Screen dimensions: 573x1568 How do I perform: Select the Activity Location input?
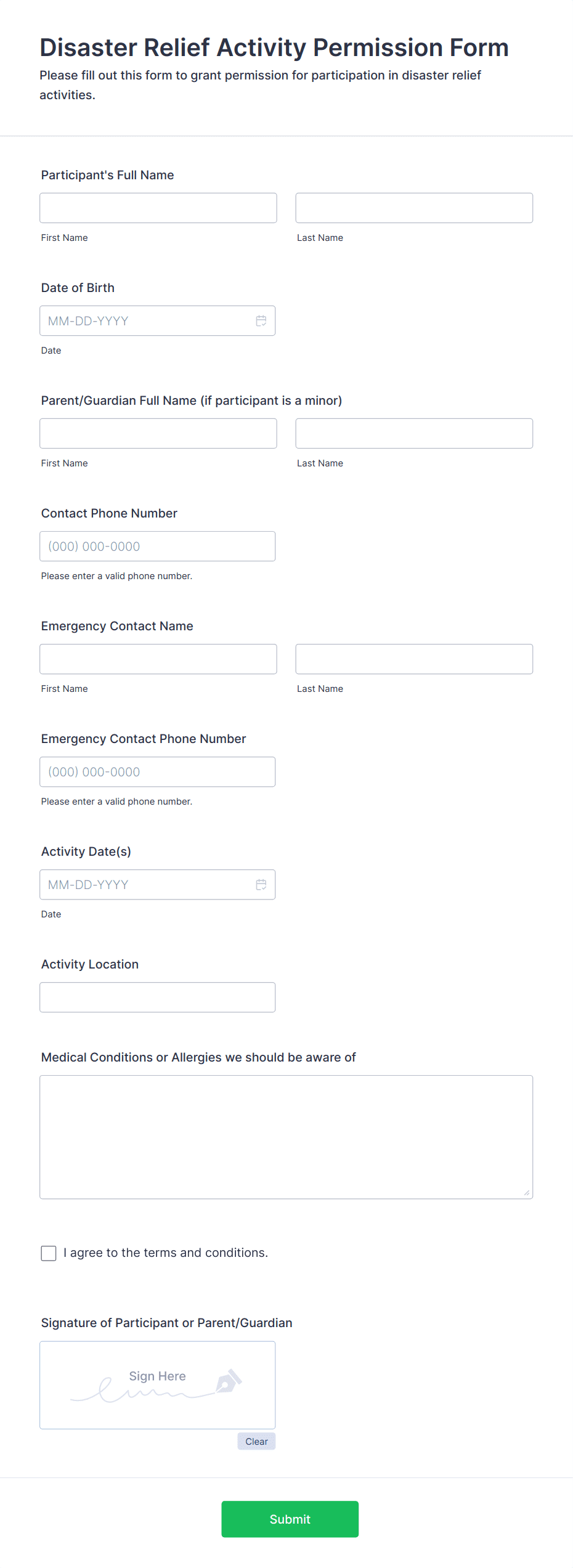[x=158, y=997]
